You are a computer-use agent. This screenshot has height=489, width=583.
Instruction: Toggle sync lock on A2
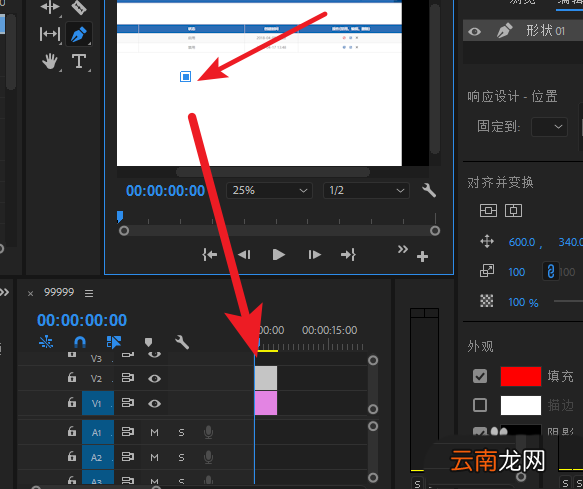[128, 457]
